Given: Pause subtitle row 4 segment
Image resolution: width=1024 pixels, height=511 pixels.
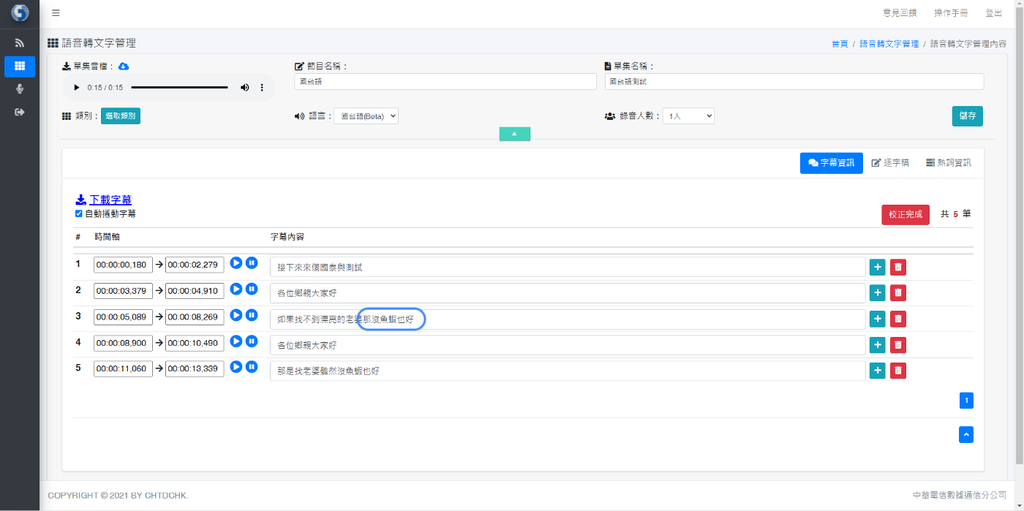Looking at the screenshot, I should coord(251,341).
